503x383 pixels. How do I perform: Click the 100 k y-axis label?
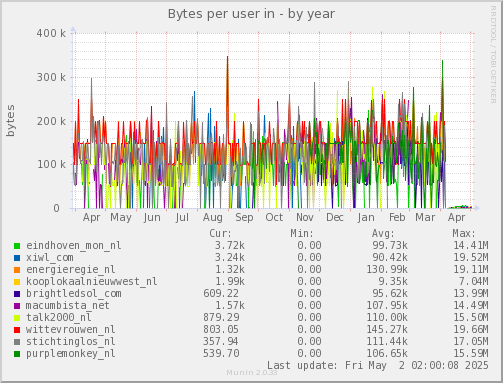point(51,164)
